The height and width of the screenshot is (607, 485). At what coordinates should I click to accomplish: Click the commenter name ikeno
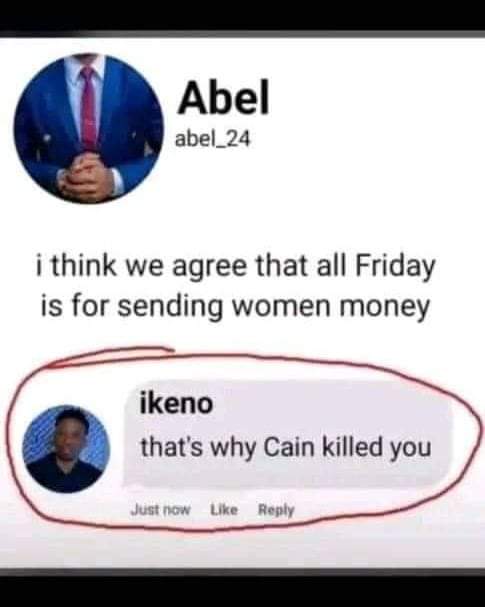[x=176, y=403]
